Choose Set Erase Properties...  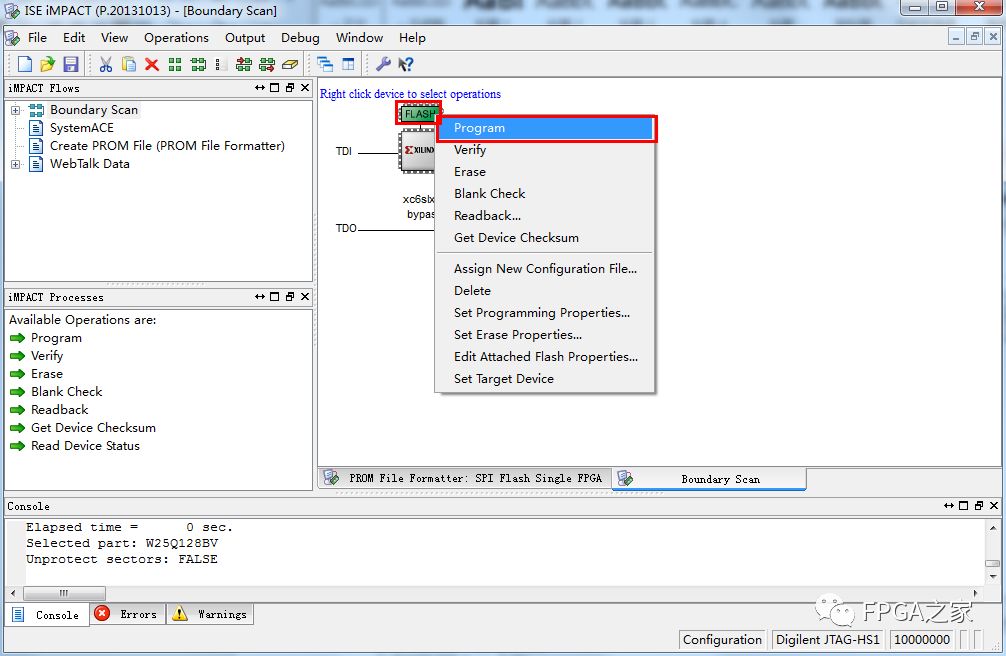pos(545,334)
